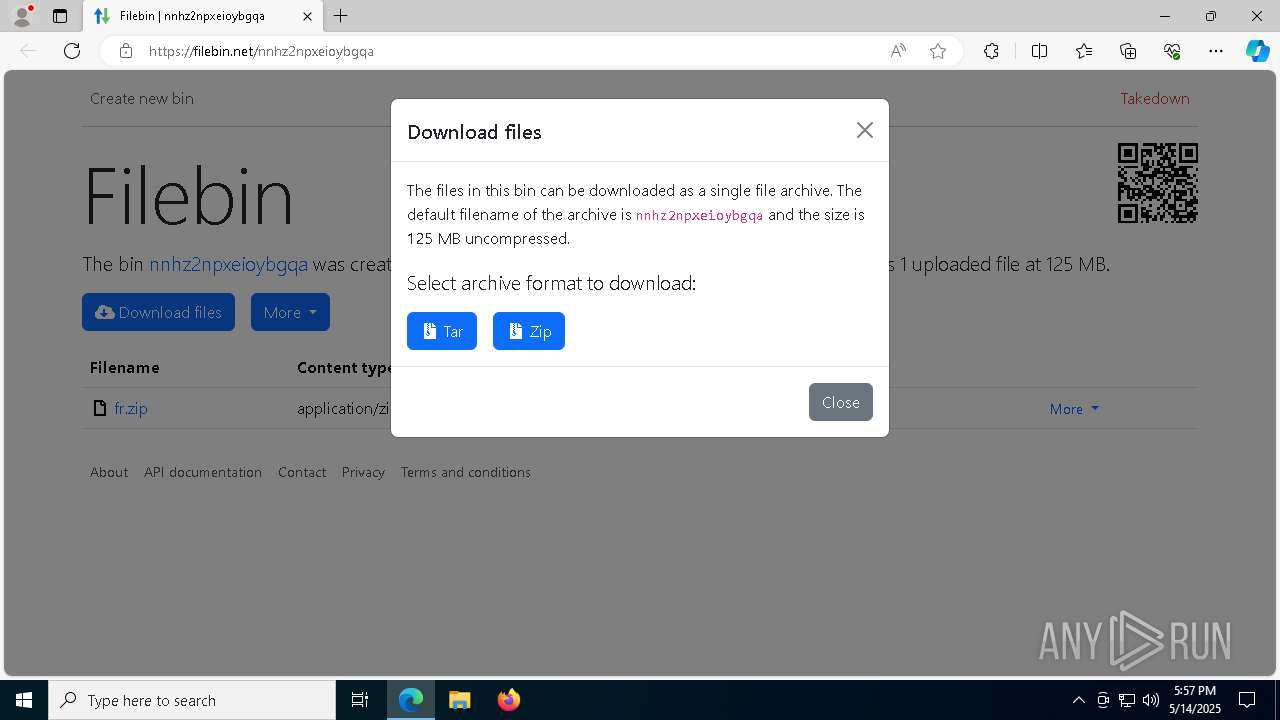Open browser Collections
This screenshot has width=1280, height=720.
(1128, 51)
